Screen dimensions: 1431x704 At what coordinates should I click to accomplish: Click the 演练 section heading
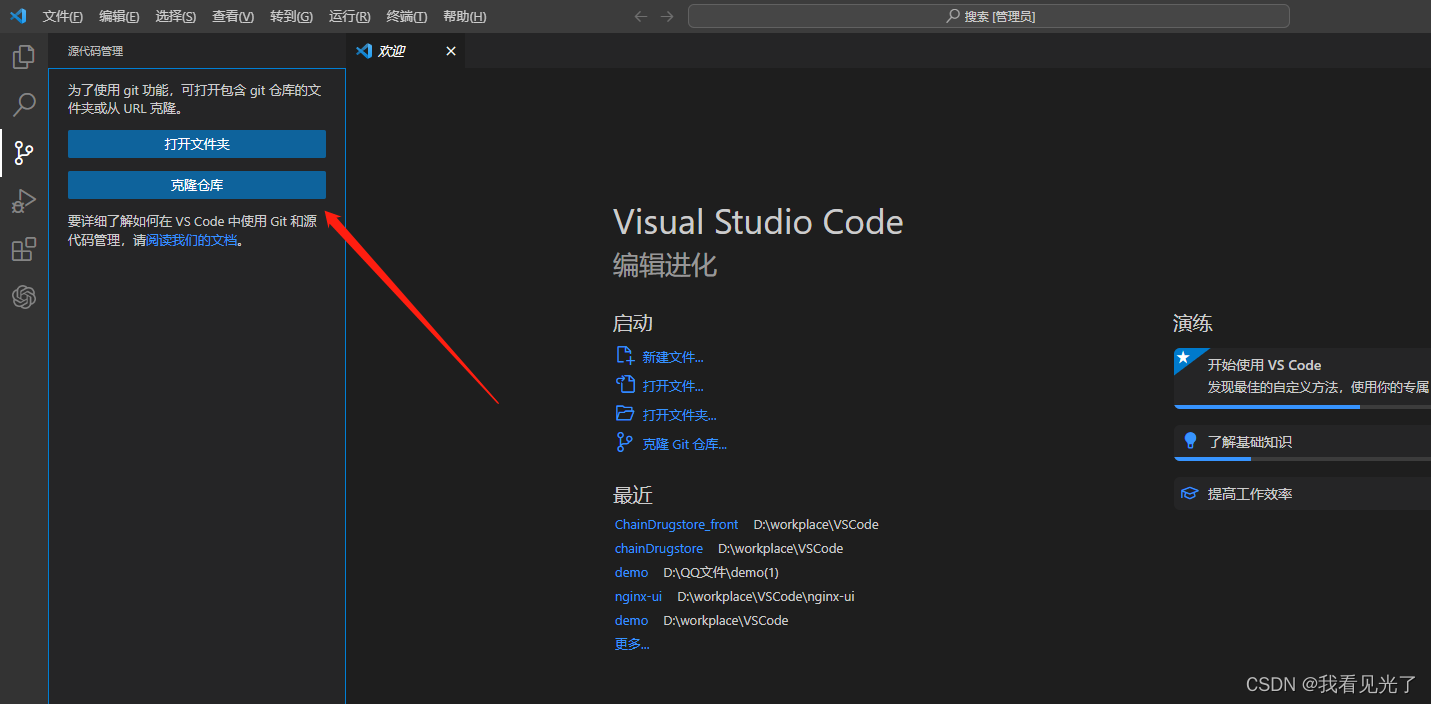tap(1193, 323)
